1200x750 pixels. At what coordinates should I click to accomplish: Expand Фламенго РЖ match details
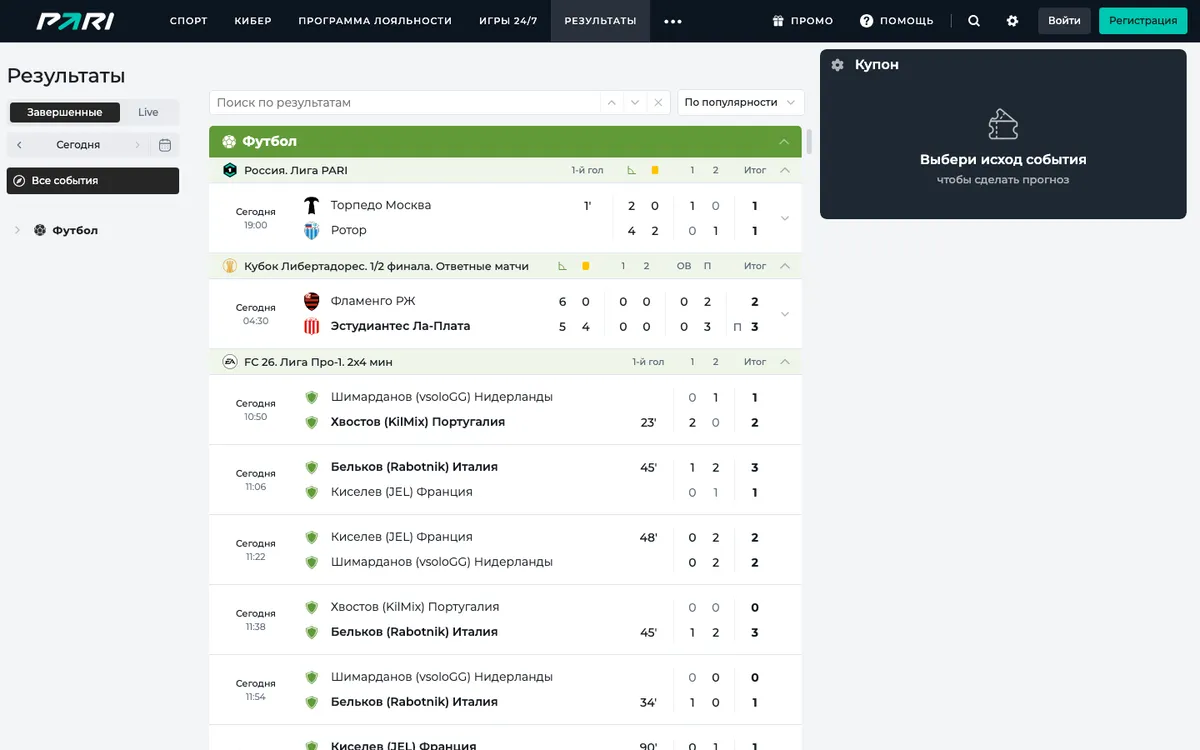[785, 314]
